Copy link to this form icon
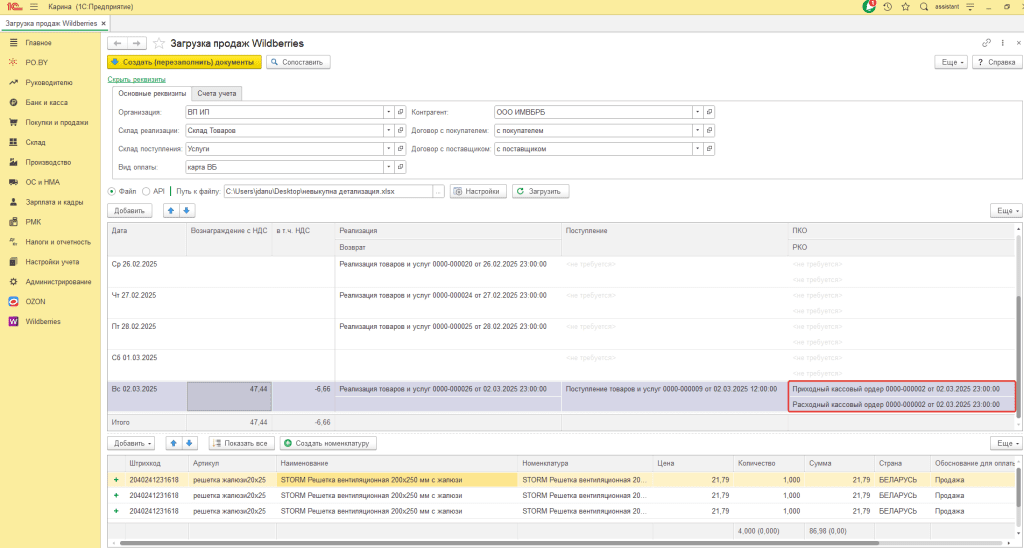 [x=986, y=43]
